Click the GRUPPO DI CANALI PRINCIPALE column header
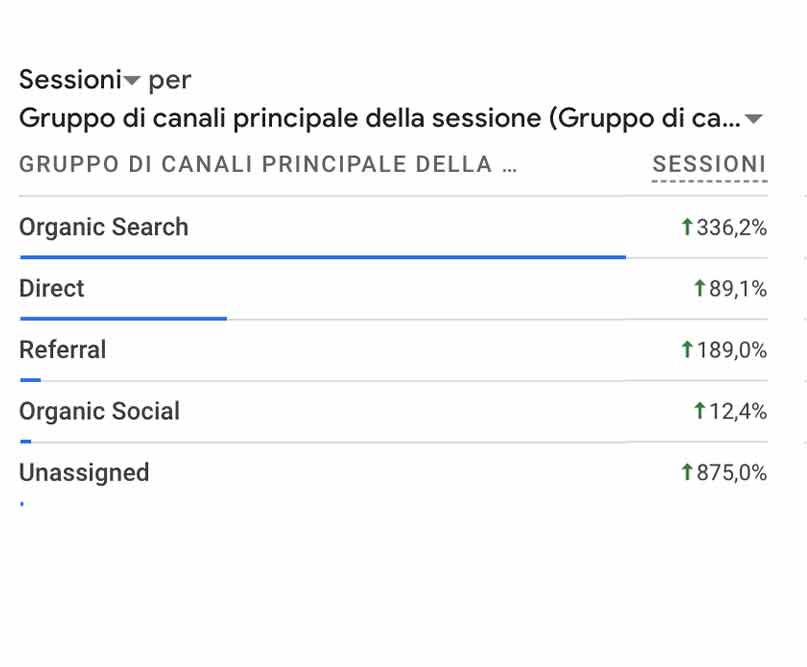The width and height of the screenshot is (807, 667). click(268, 165)
